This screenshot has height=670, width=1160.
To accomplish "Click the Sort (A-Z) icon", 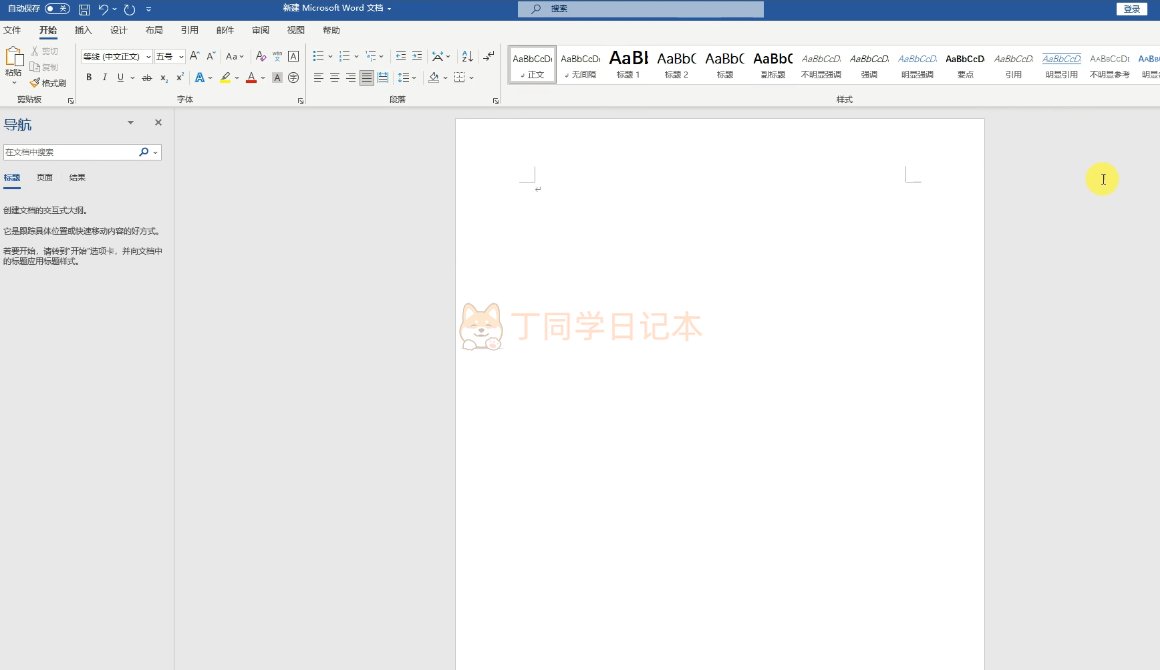I will 467,56.
